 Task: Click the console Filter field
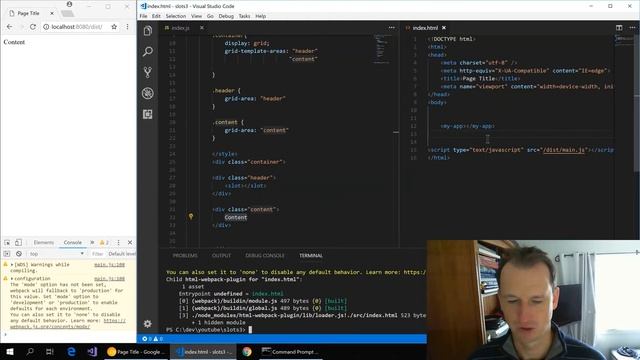[x=98, y=254]
